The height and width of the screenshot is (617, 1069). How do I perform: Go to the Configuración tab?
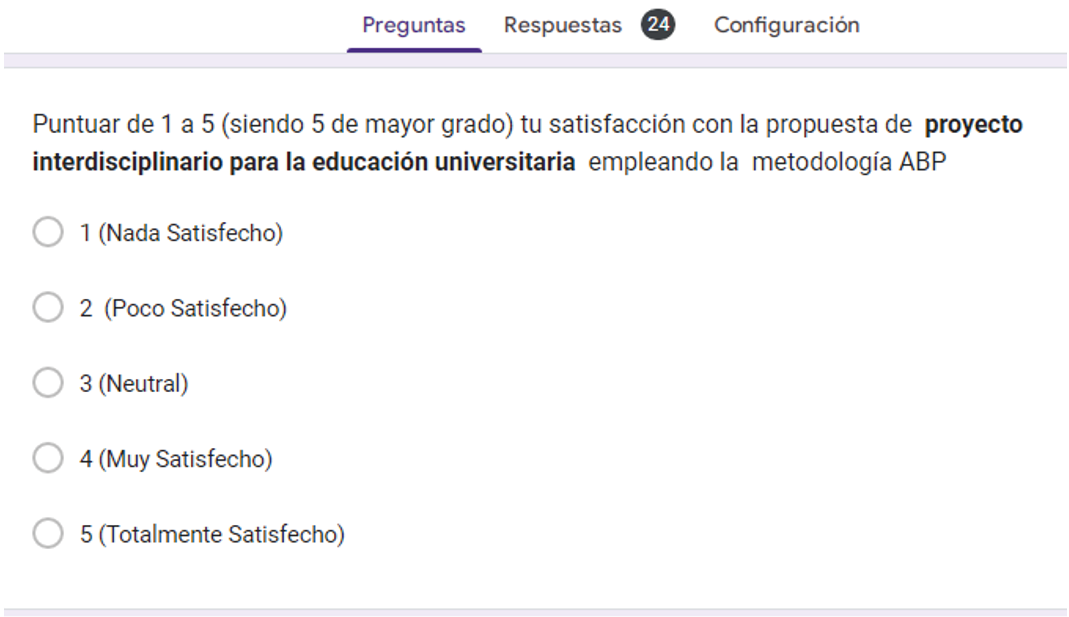click(x=786, y=25)
